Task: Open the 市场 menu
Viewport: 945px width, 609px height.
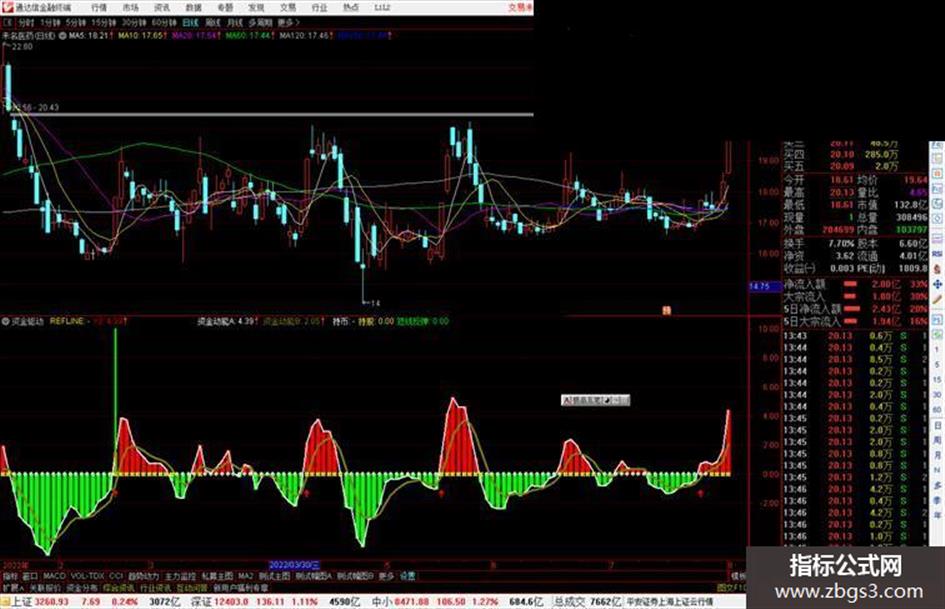Action: pos(130,7)
